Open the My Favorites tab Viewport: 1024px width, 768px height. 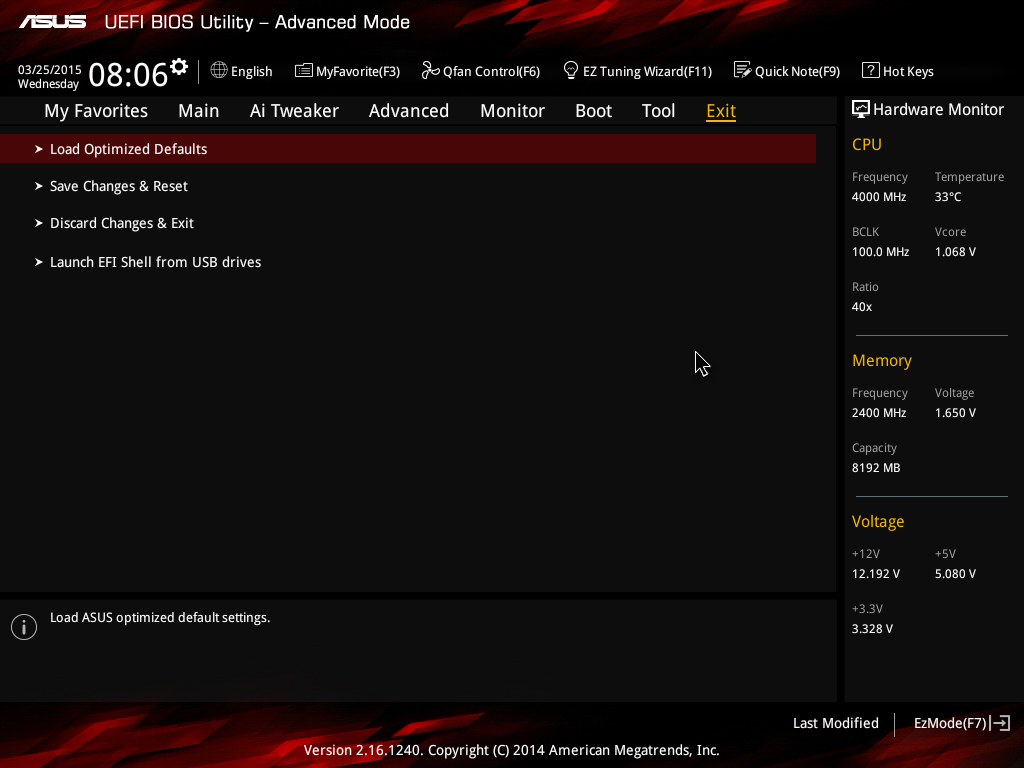click(x=96, y=111)
